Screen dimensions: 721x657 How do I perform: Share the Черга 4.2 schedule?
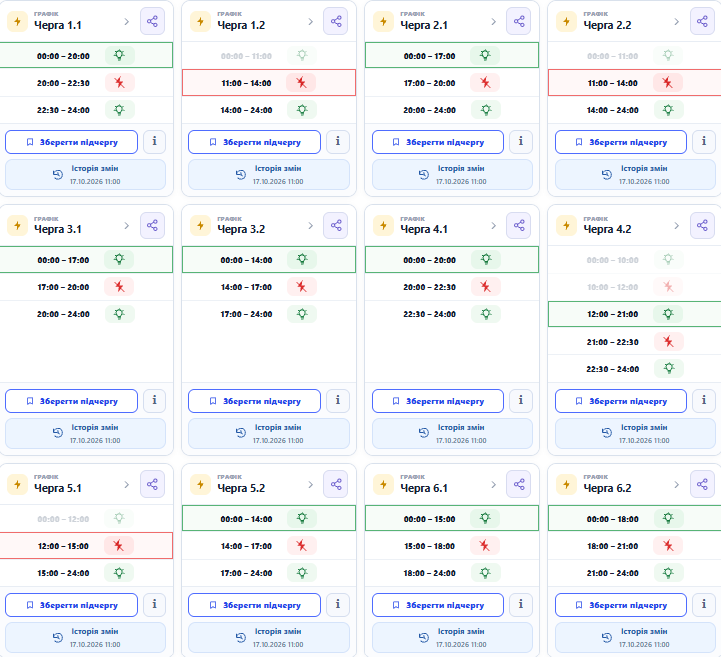pos(702,225)
